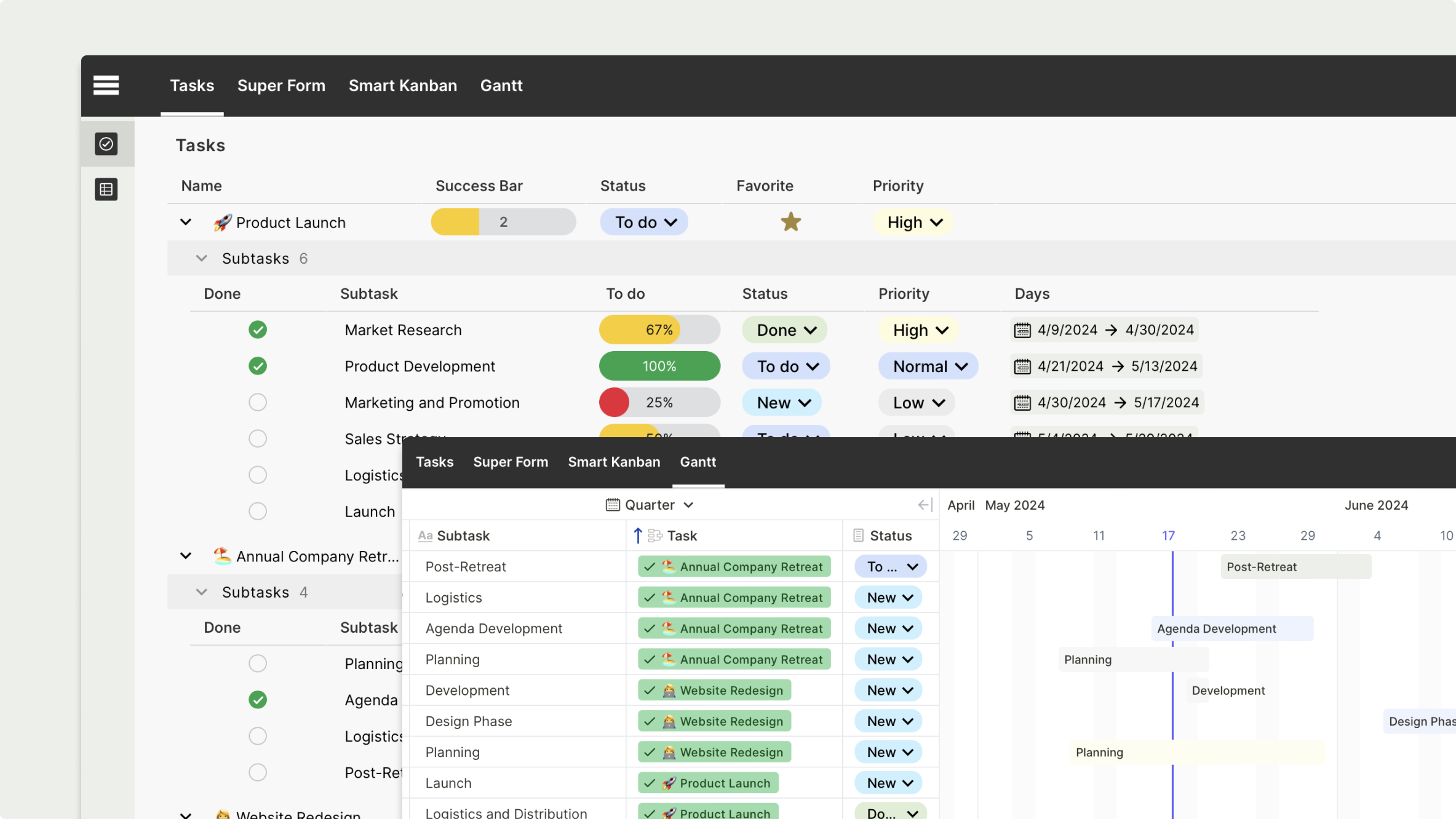Uncheck Market Research done checkbox
Viewport: 1456px width, 819px height.
(x=258, y=330)
